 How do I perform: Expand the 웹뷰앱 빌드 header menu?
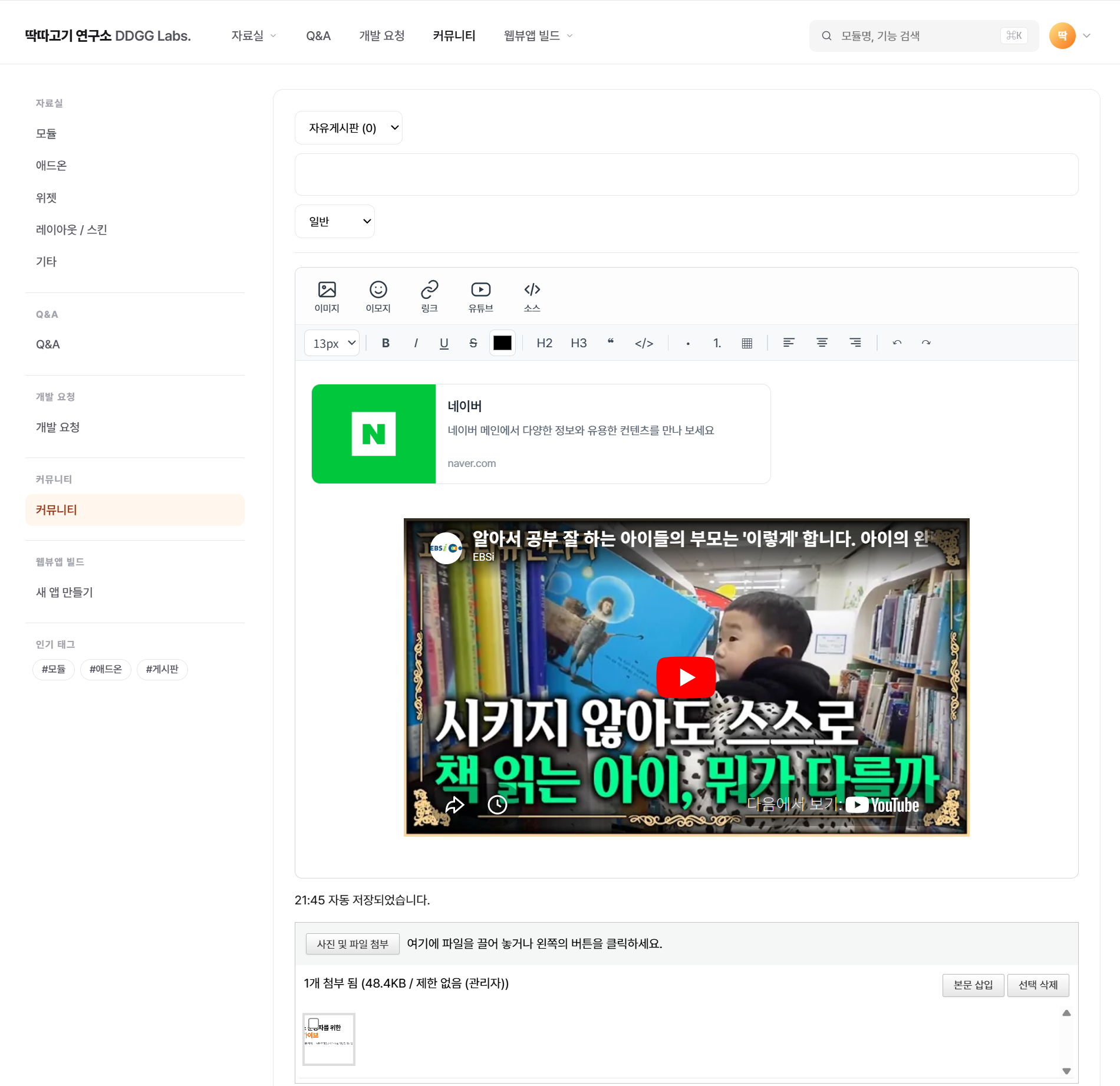click(538, 36)
